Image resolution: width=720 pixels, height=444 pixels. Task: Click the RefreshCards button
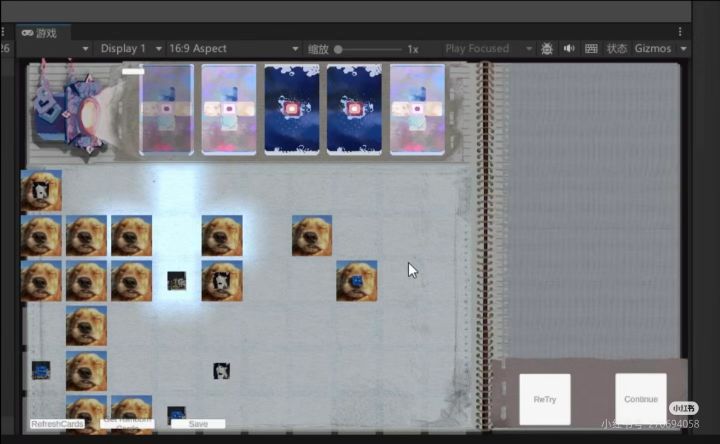[57, 424]
